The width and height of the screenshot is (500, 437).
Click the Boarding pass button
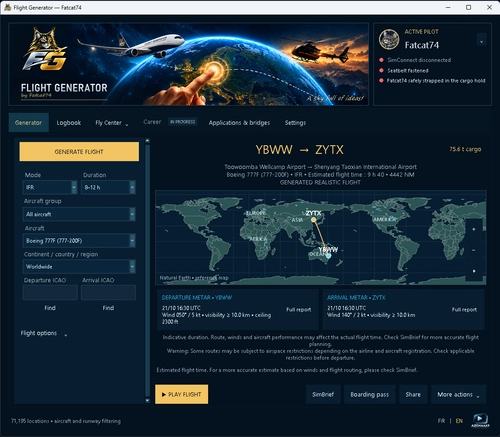point(370,394)
